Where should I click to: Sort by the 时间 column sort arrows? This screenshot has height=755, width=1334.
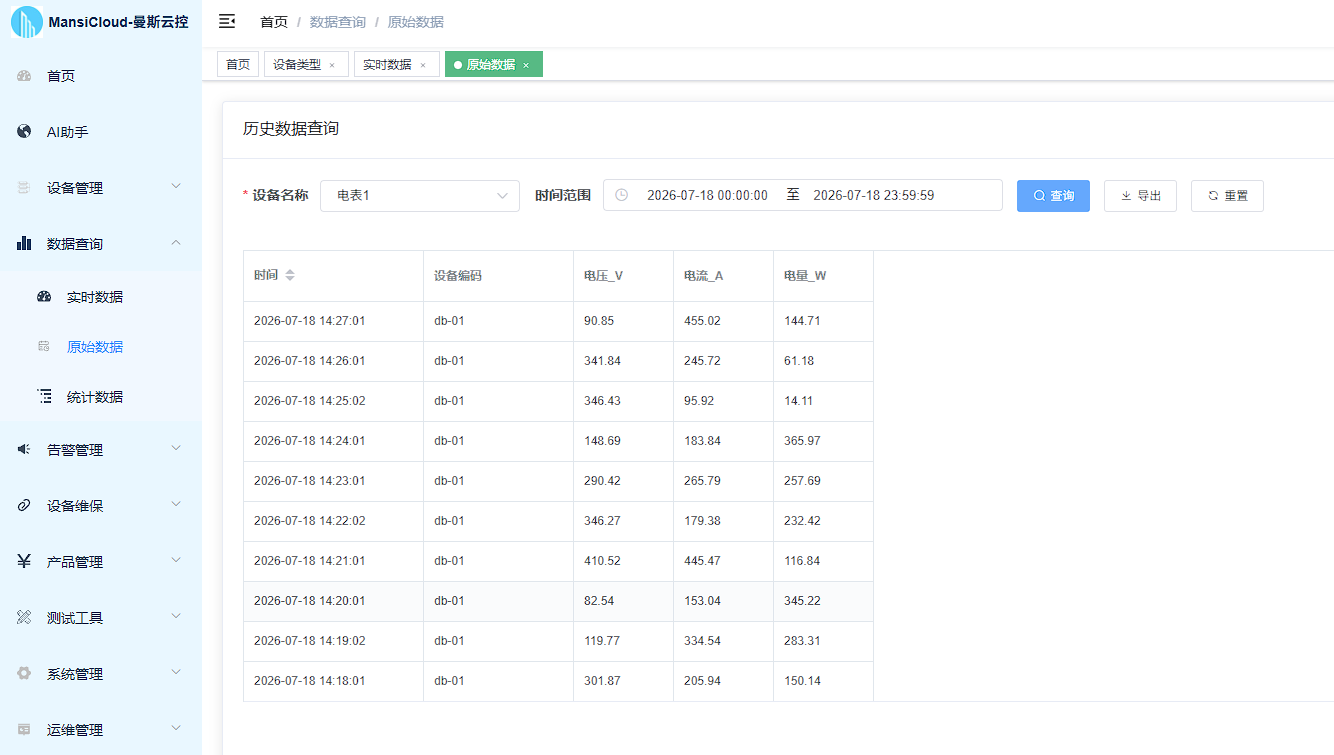290,276
